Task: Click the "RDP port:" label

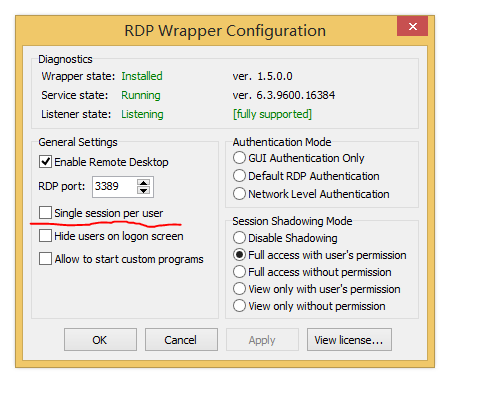Action: click(62, 186)
